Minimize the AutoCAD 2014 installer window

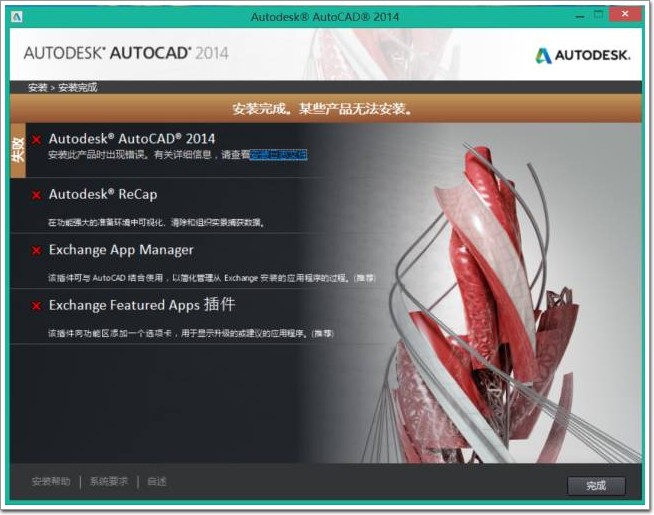coord(580,16)
